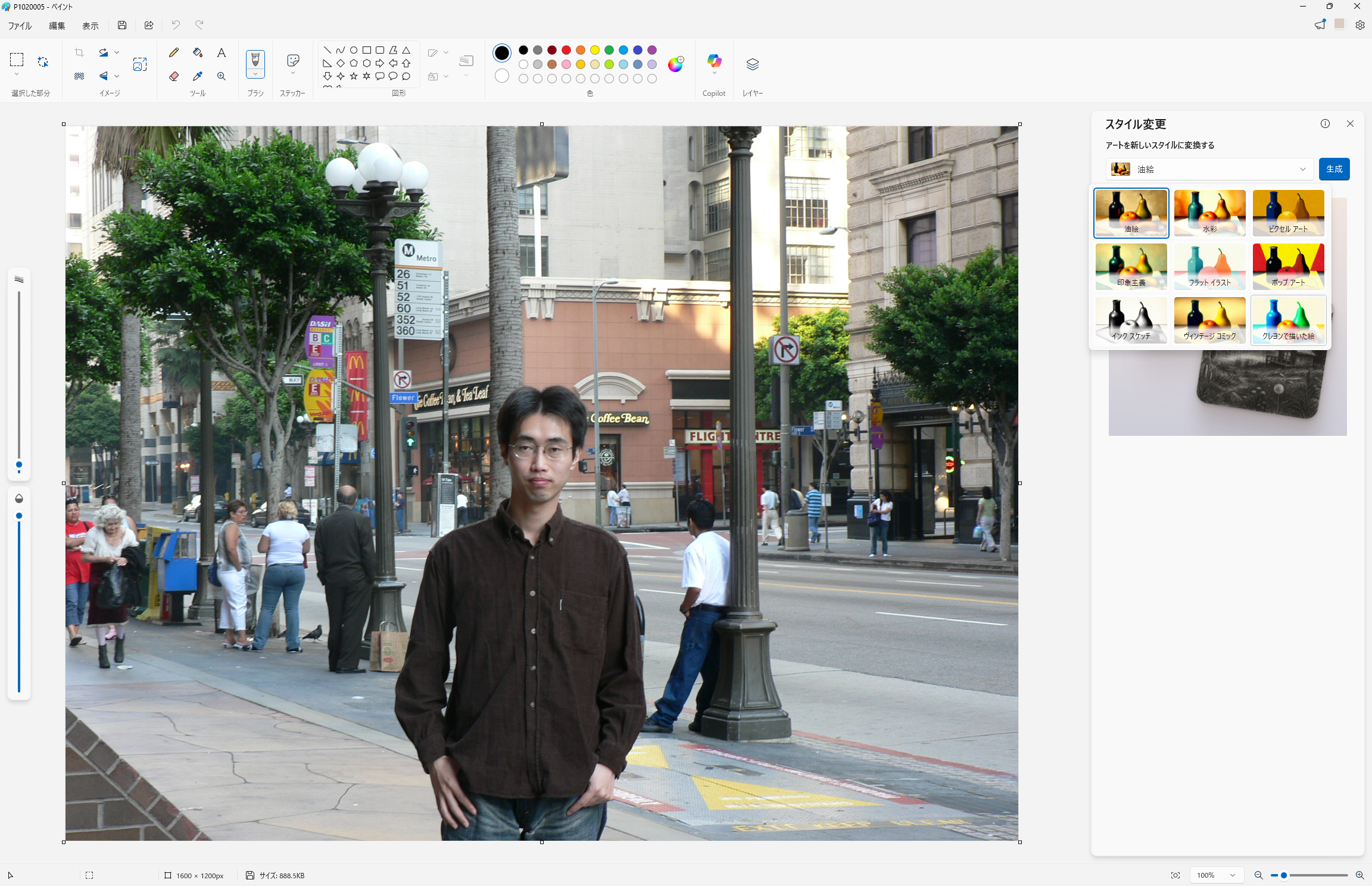Open the 表示 menu
Screen dimensions: 1372x886
point(90,26)
